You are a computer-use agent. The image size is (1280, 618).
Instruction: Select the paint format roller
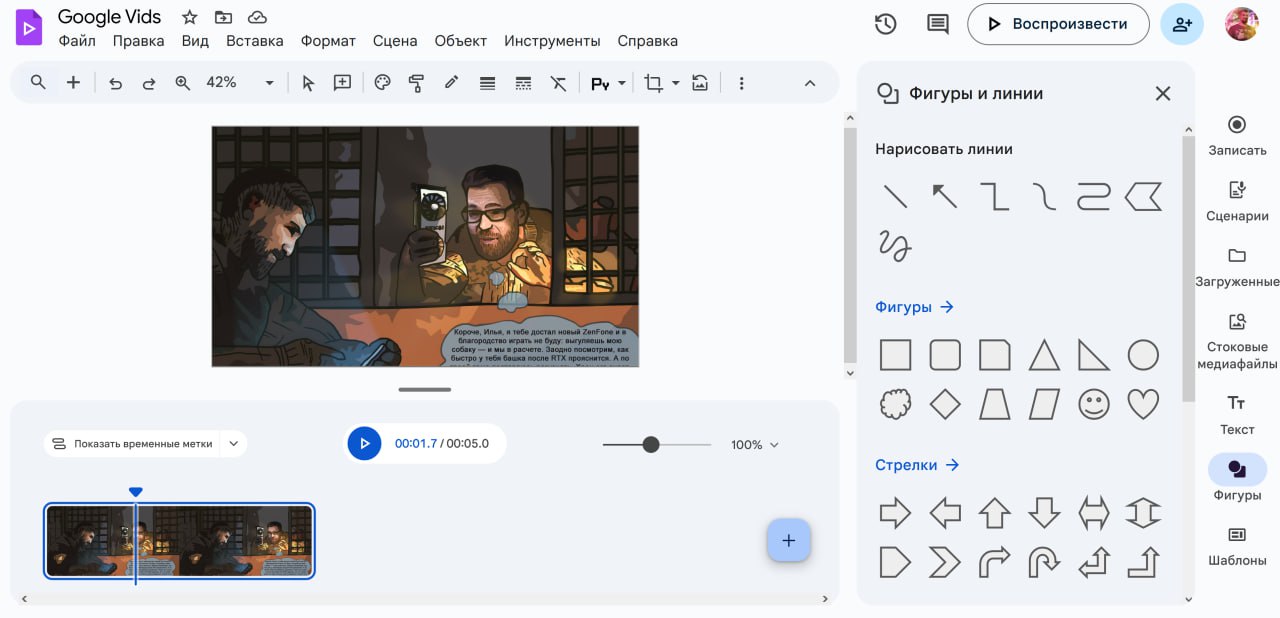[417, 83]
